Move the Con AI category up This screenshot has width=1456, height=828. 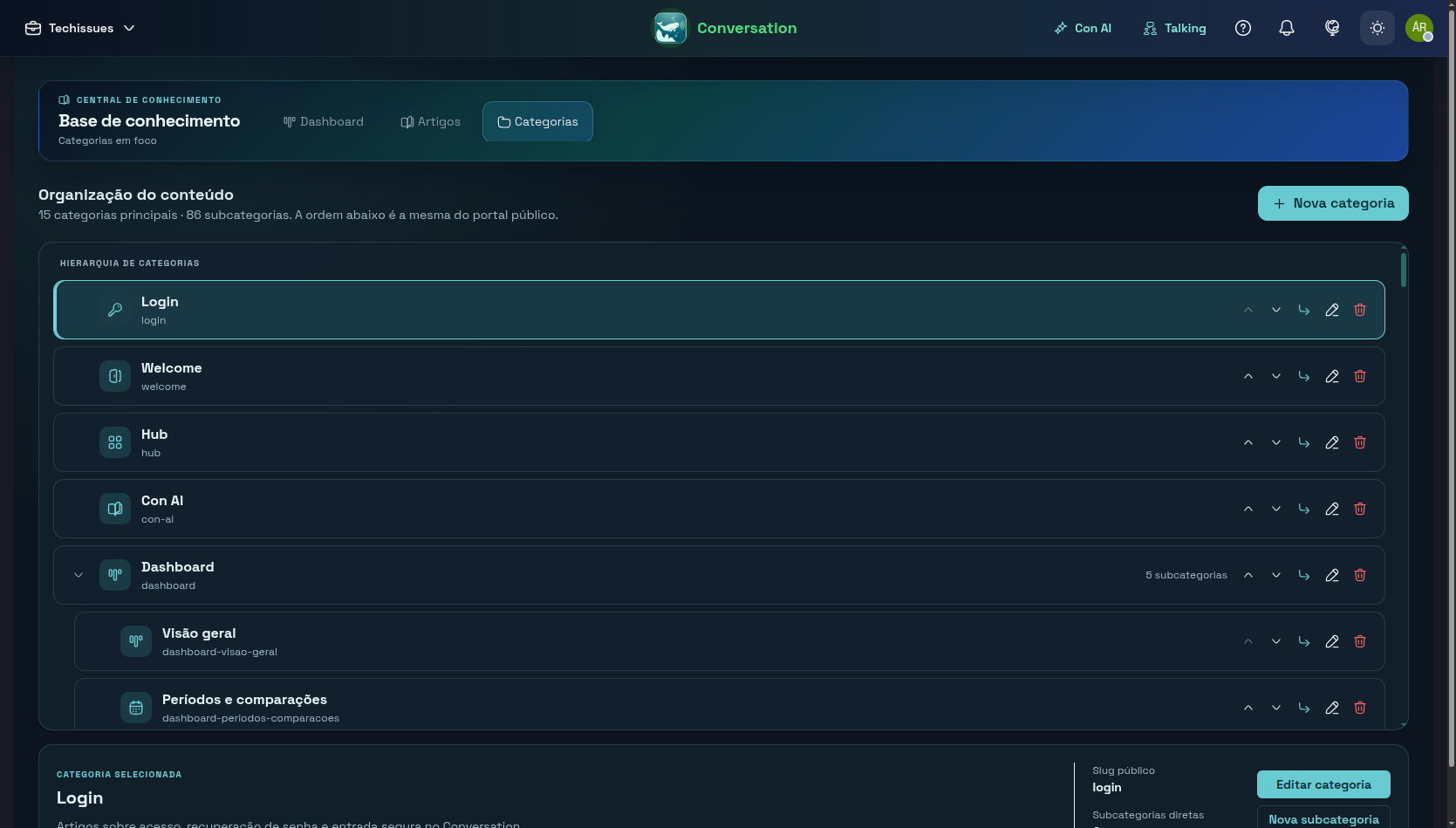point(1248,509)
